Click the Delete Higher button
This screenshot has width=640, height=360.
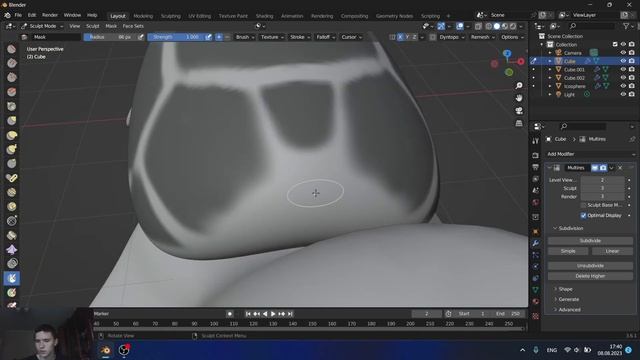point(590,276)
